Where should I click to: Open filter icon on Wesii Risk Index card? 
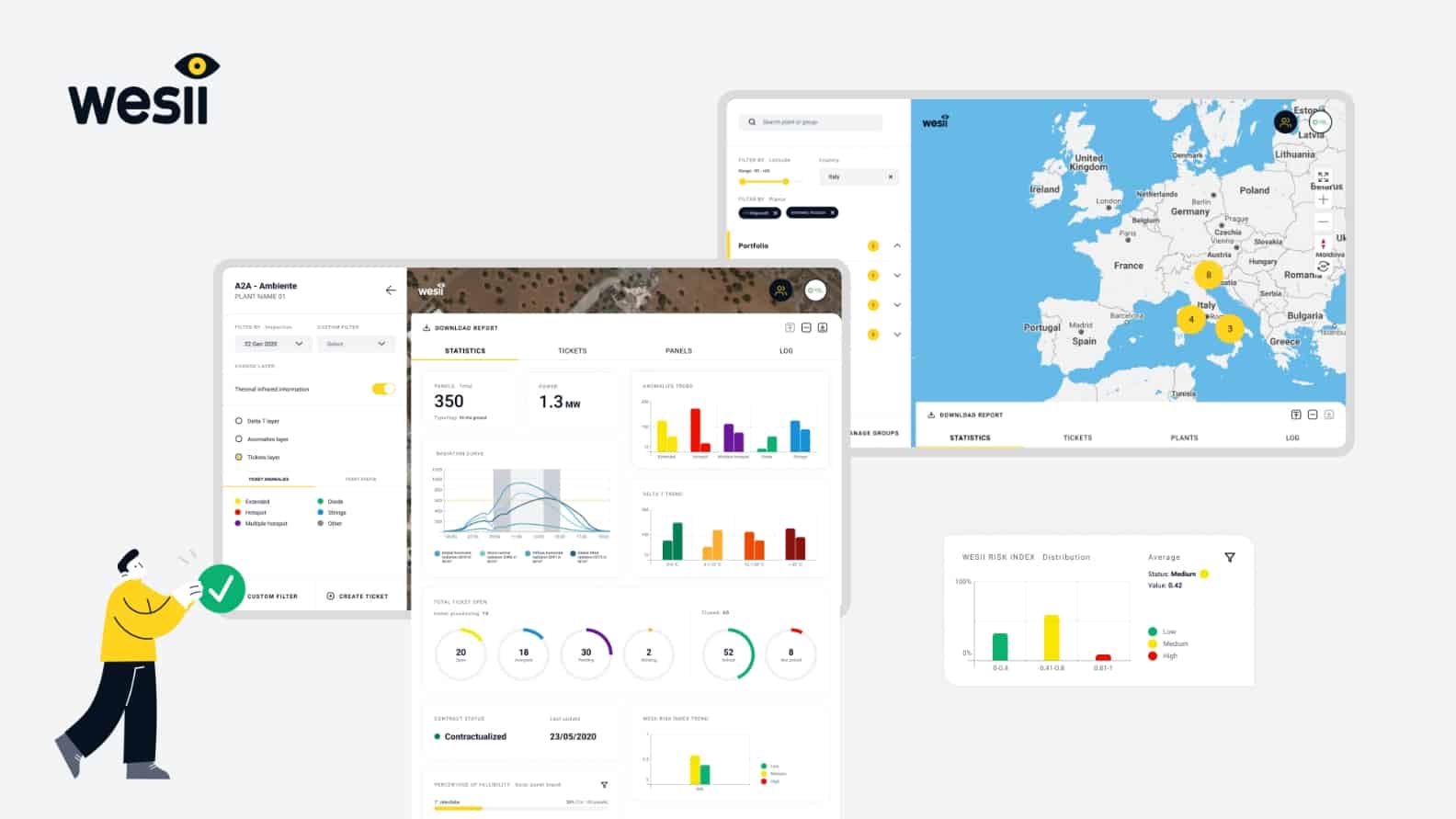(x=1230, y=558)
